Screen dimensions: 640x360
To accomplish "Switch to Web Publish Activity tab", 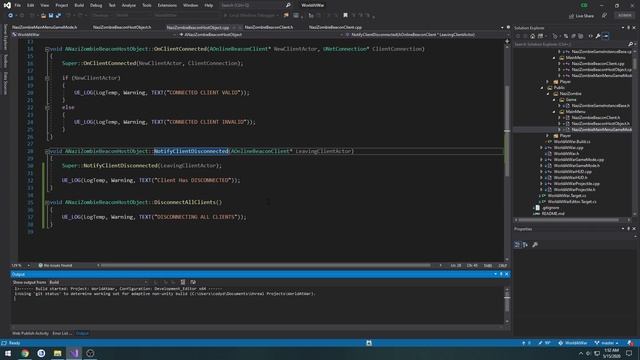I will tap(30, 333).
